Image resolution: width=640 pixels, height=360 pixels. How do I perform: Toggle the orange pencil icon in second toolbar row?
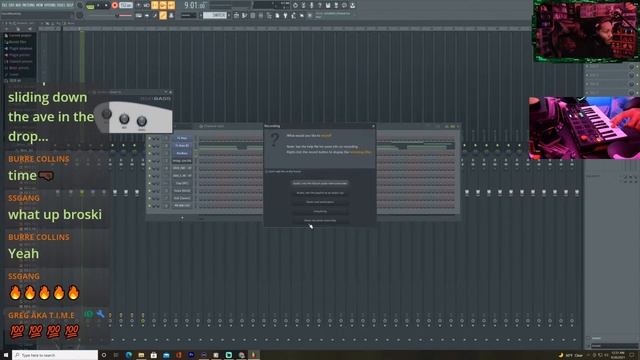pos(162,15)
